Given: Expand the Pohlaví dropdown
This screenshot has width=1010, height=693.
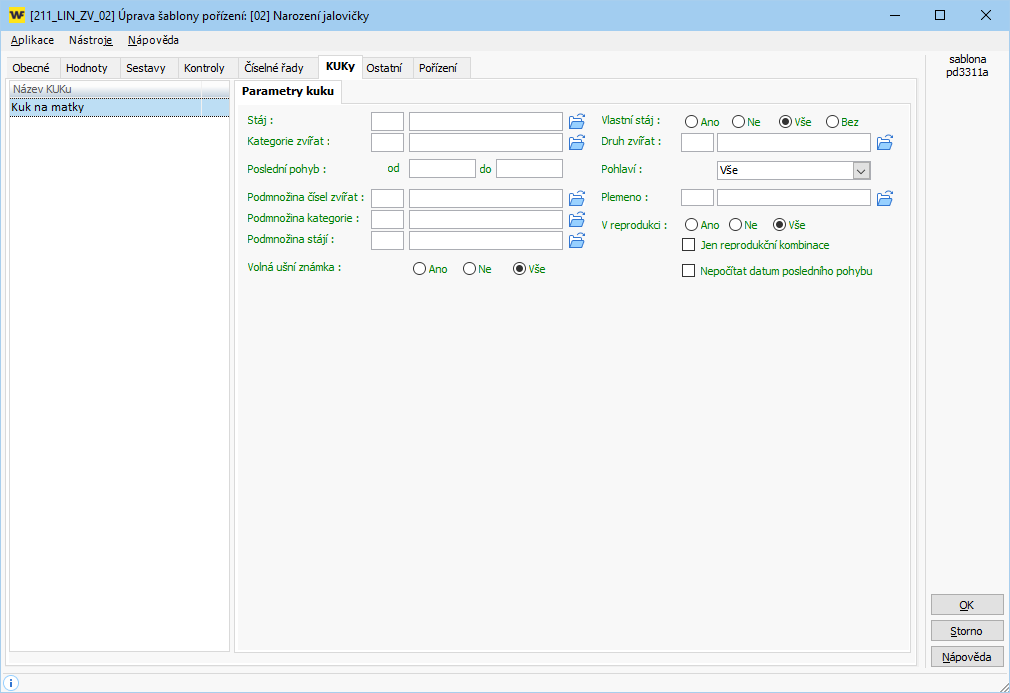Looking at the screenshot, I should point(861,171).
